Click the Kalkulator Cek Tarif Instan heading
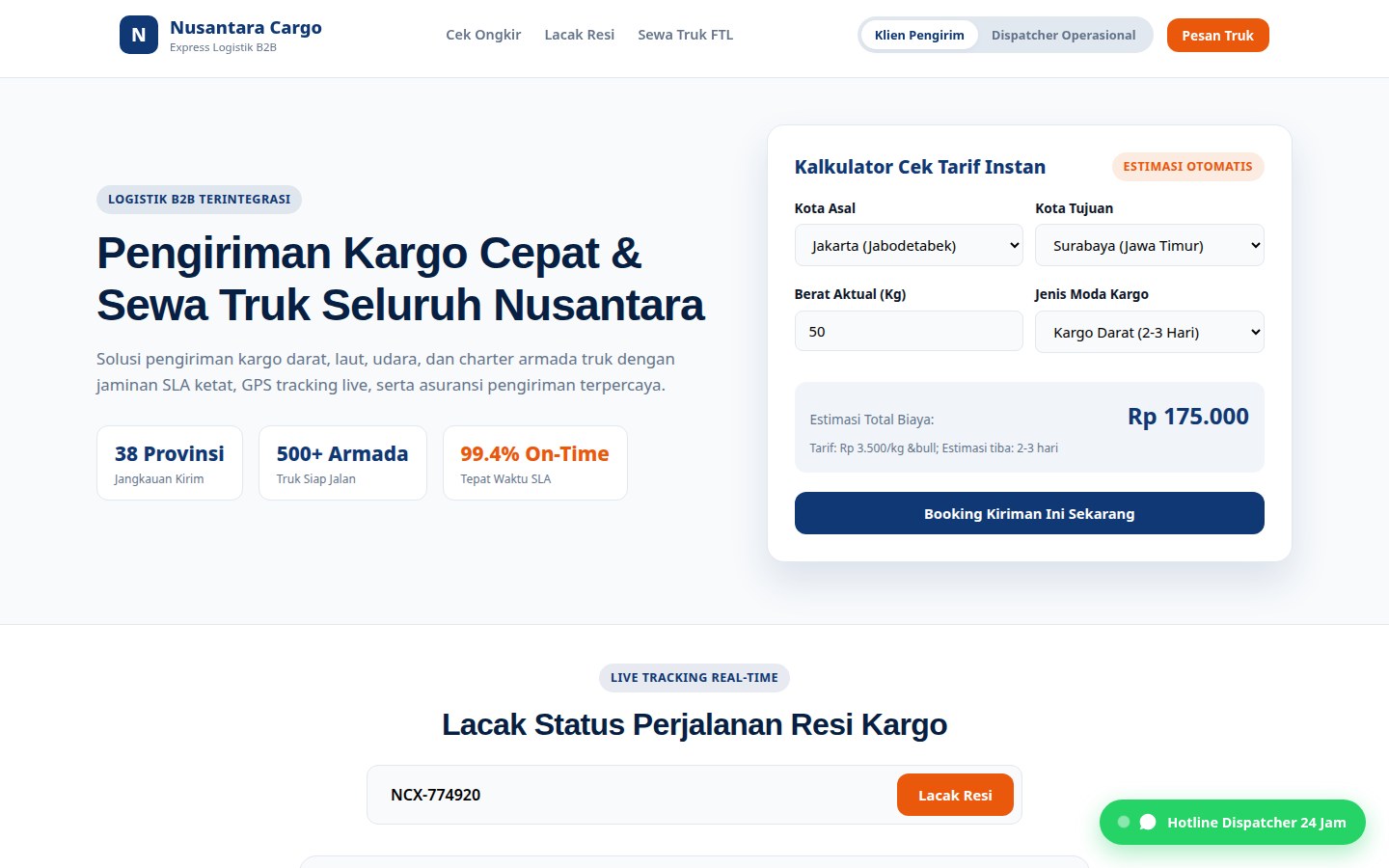This screenshot has height=868, width=1389. click(x=920, y=167)
